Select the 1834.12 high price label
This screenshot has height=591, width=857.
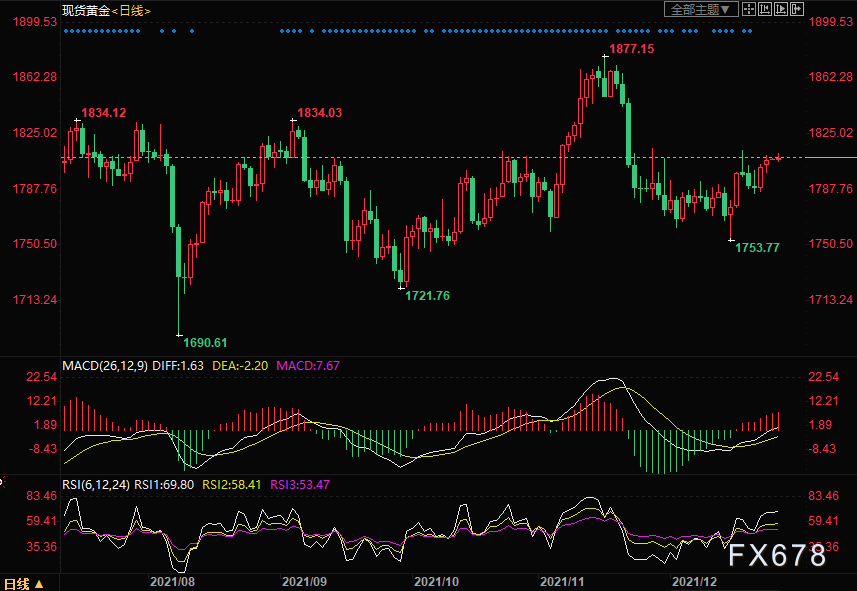104,113
